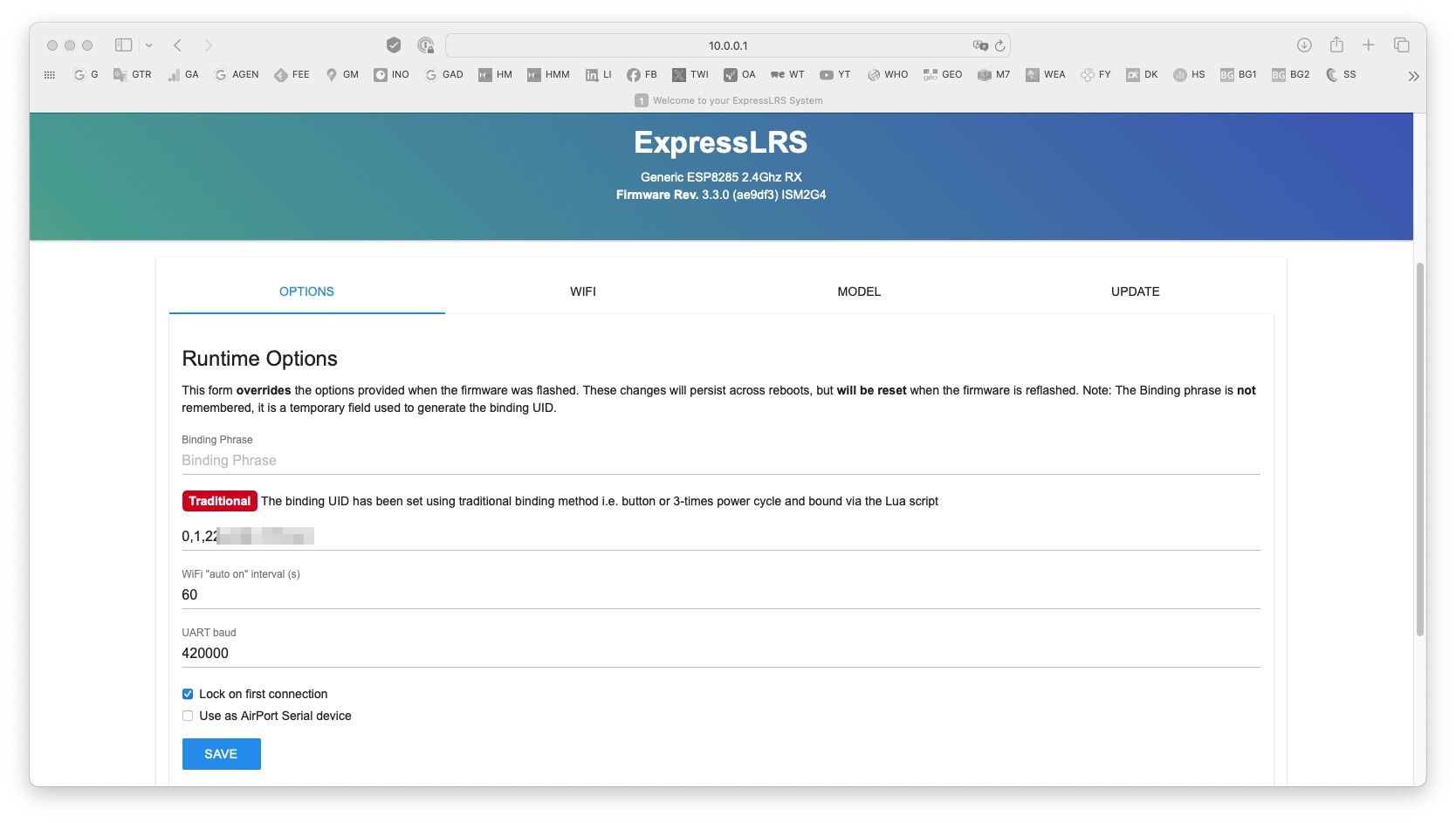Screen dimensions: 1456x823
Task: Open the G bookmark
Action: [x=86, y=75]
